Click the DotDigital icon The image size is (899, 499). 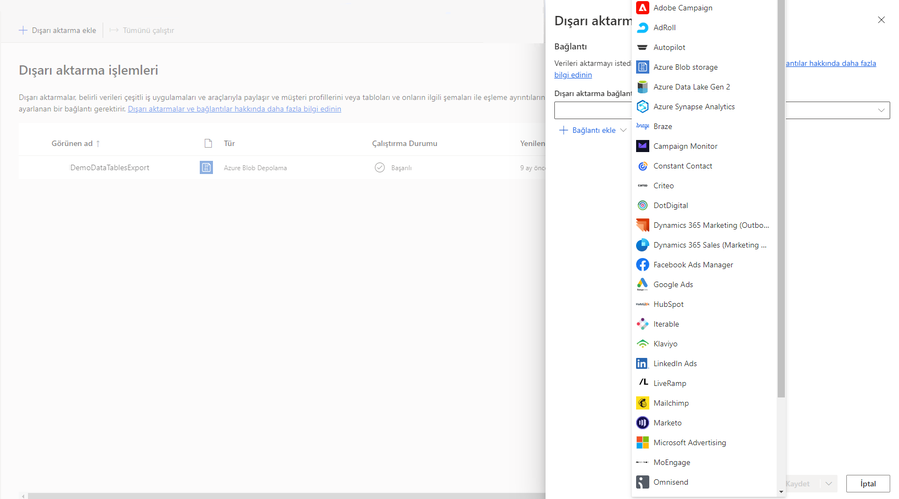[642, 205]
